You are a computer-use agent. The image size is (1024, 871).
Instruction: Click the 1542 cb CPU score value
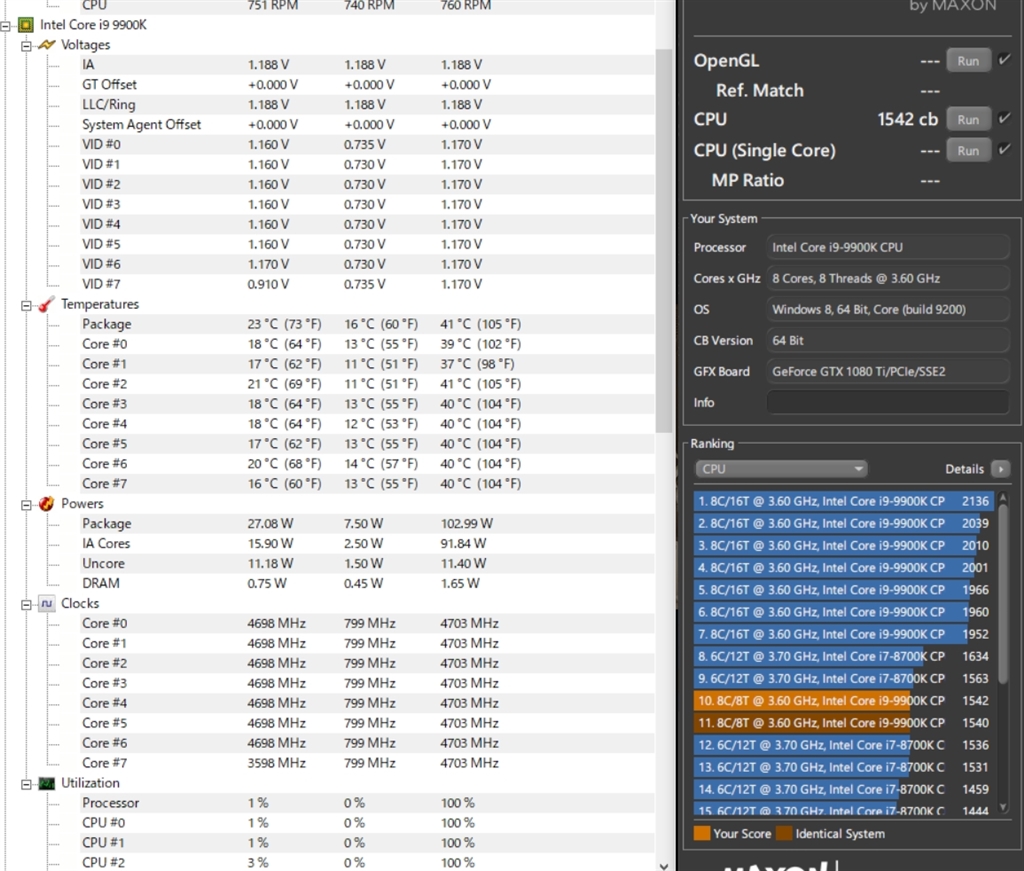tap(908, 119)
